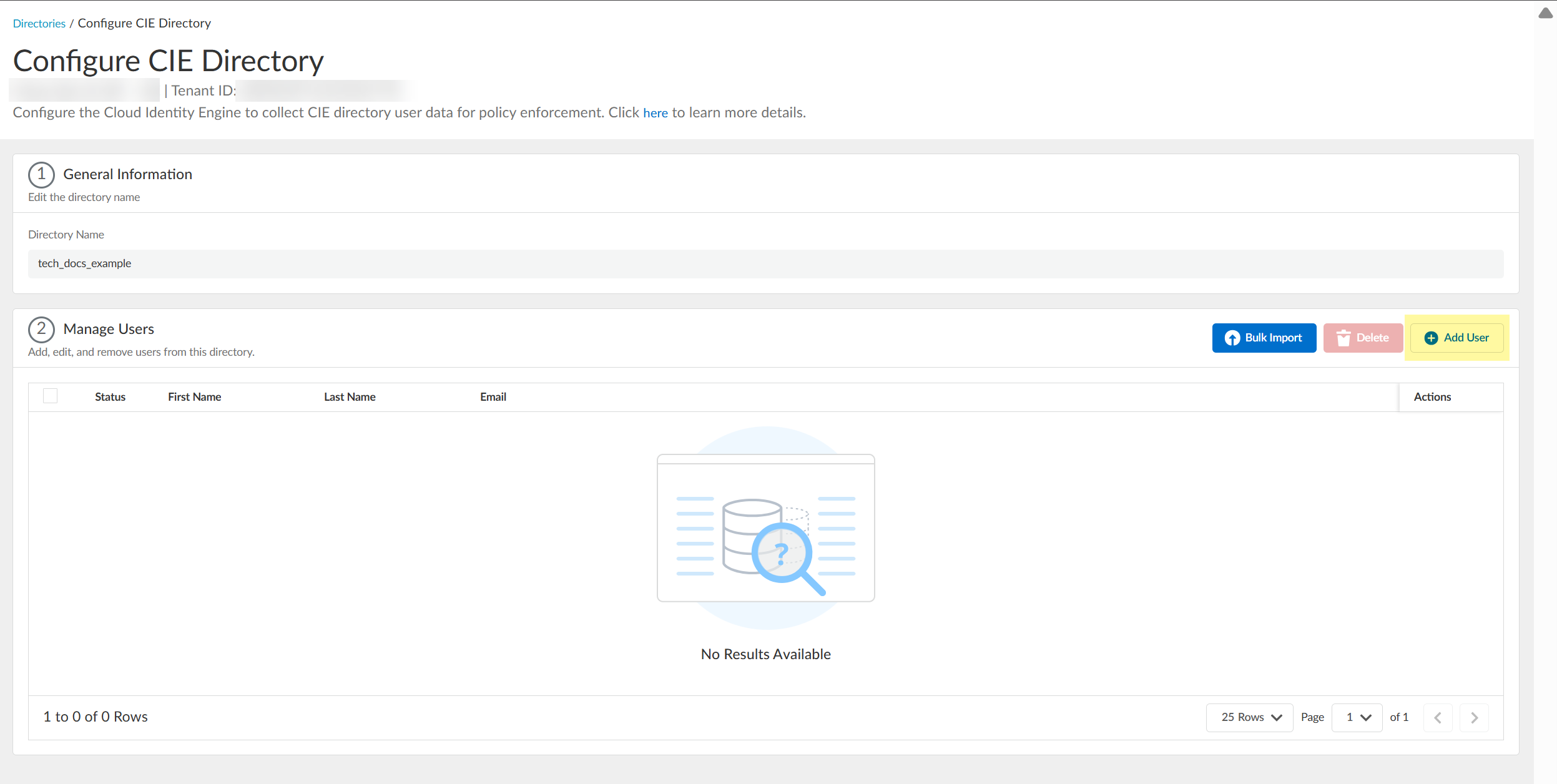
Task: Toggle the select-all users checkbox
Action: point(51,396)
